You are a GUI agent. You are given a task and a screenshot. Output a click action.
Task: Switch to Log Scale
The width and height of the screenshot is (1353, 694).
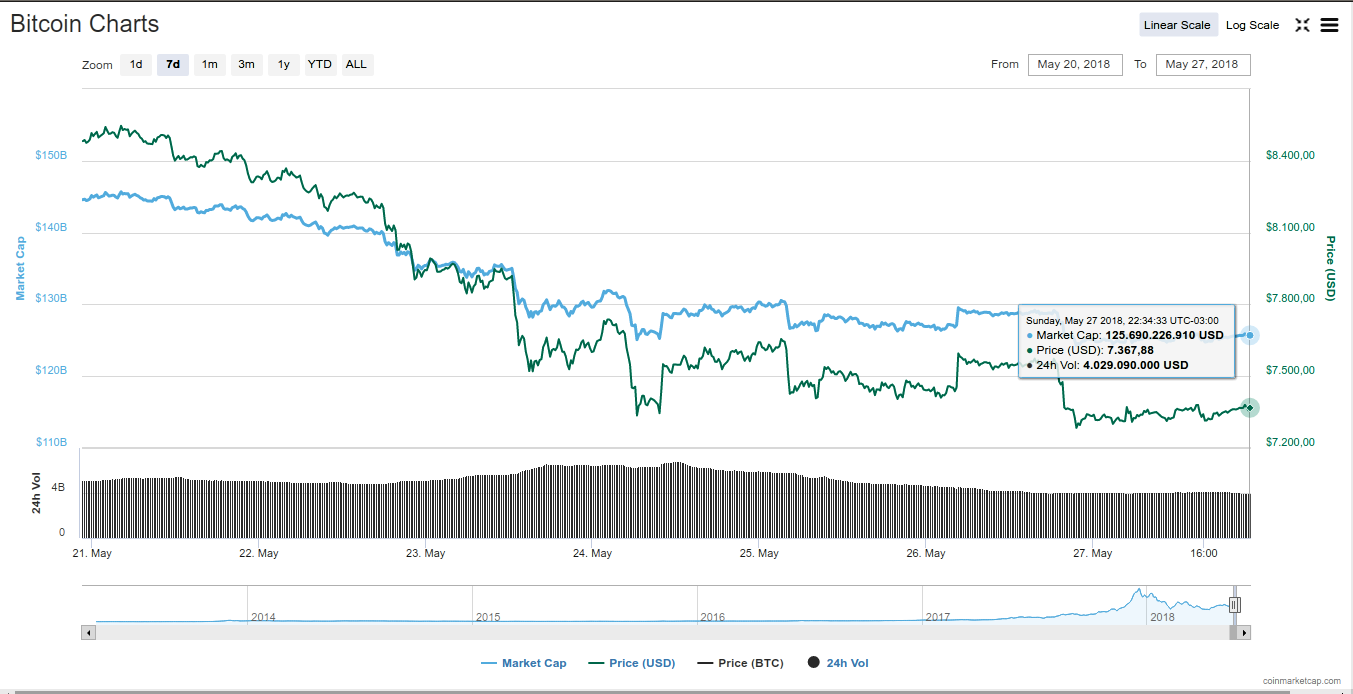[1252, 25]
